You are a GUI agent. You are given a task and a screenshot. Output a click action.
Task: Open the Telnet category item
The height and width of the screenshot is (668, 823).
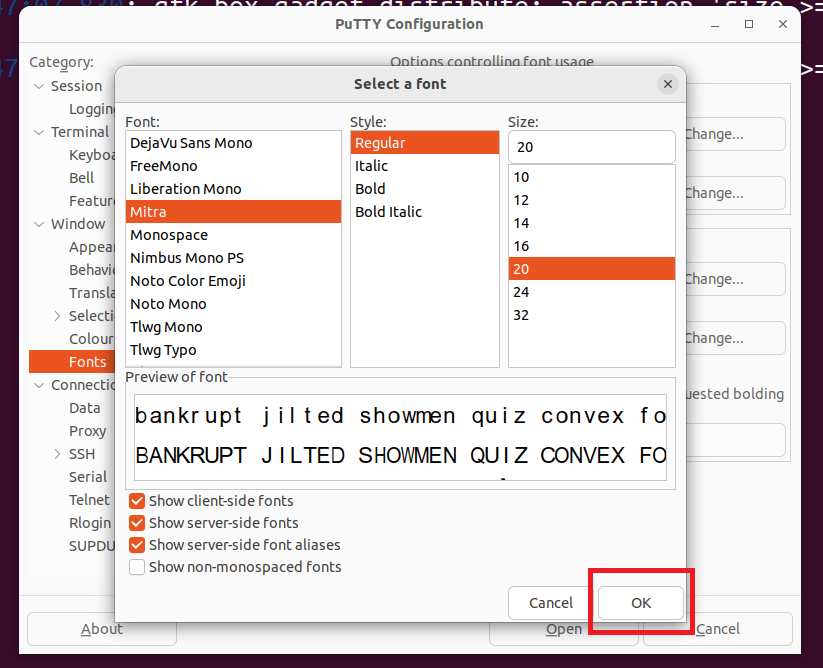[89, 500]
